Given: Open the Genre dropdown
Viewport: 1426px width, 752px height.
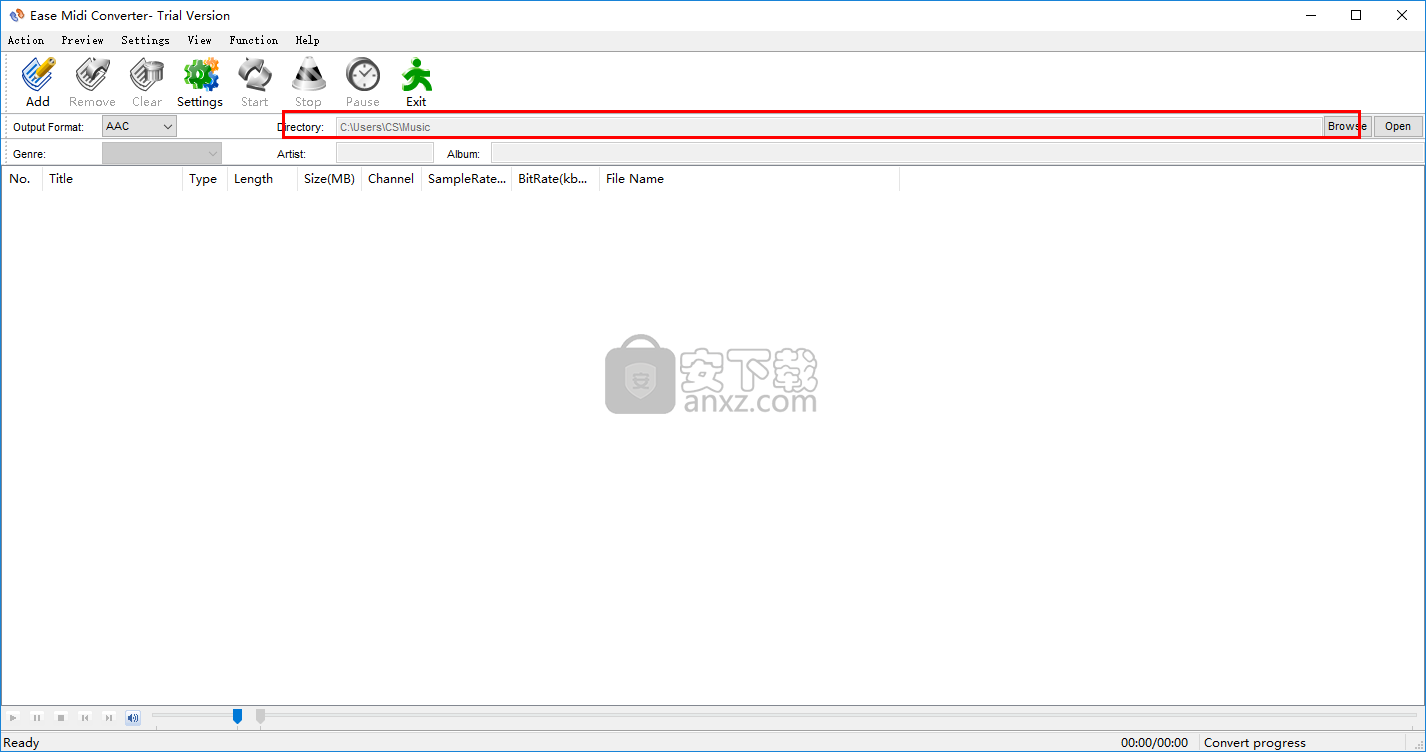Looking at the screenshot, I should point(162,153).
